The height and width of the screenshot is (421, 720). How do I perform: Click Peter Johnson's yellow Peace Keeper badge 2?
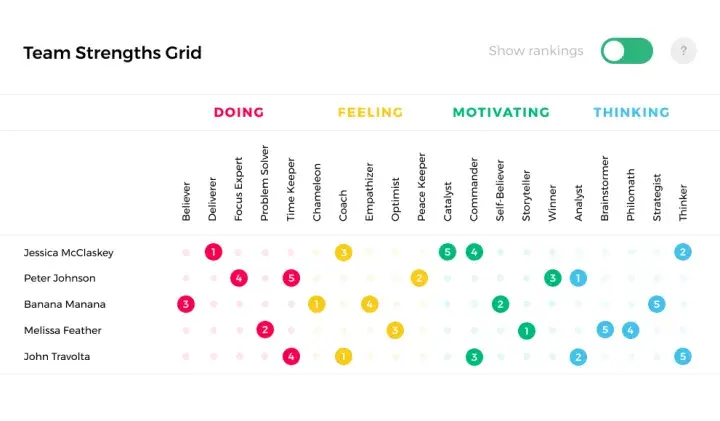[419, 278]
